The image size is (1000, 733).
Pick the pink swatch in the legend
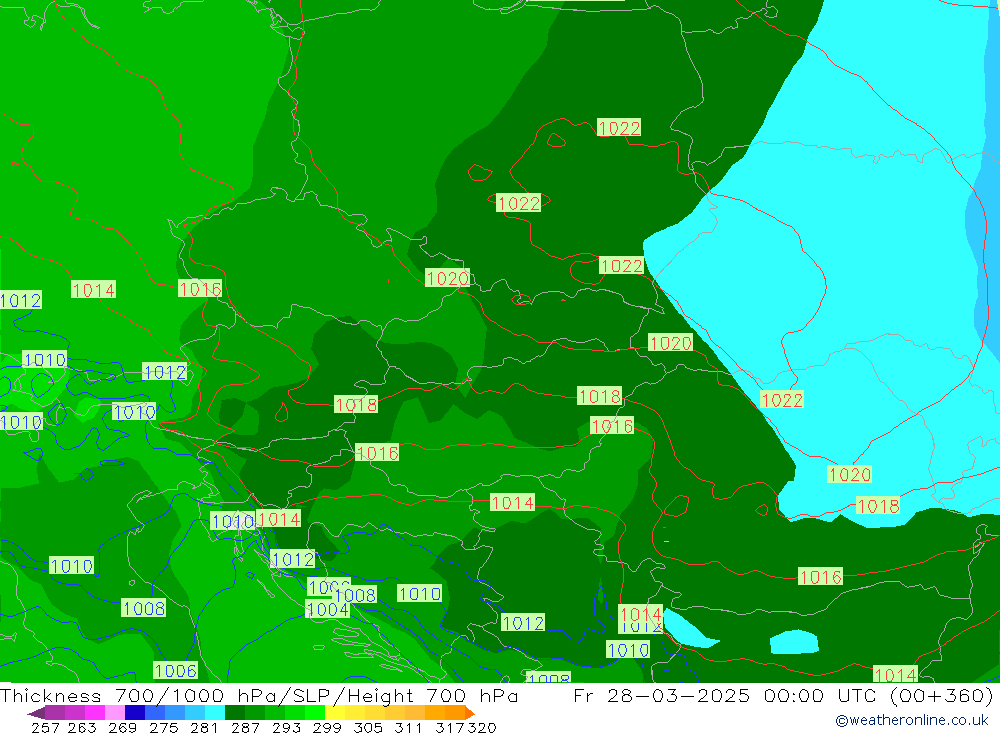115,713
